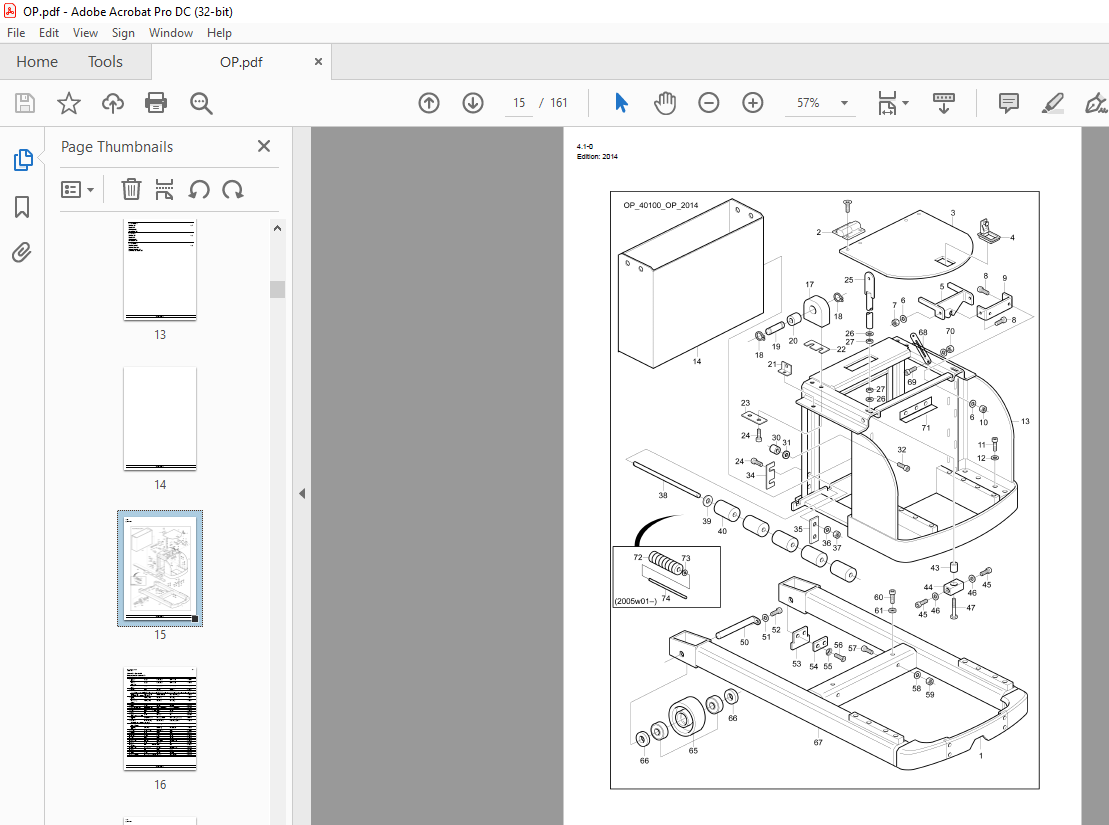This screenshot has height=825, width=1109.
Task: Open the File menu
Action: (x=16, y=33)
